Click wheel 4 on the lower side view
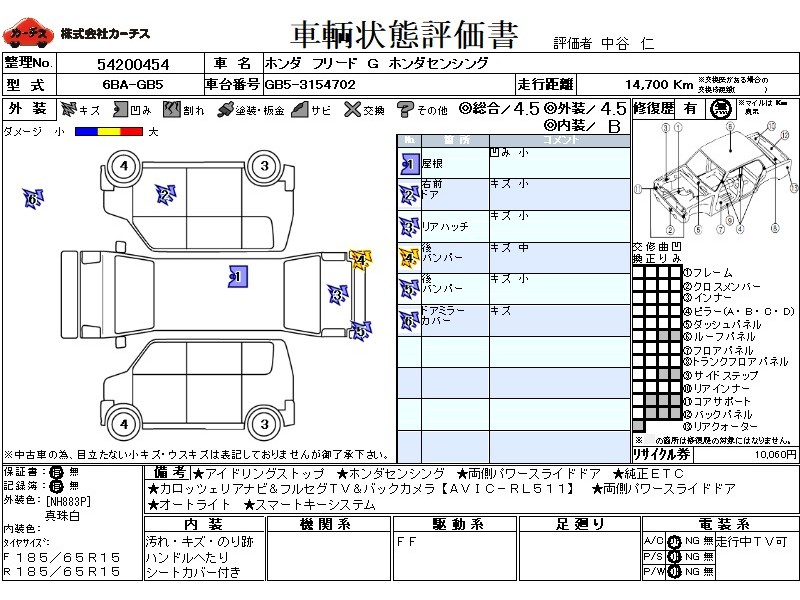The height and width of the screenshot is (600, 800). click(x=124, y=424)
